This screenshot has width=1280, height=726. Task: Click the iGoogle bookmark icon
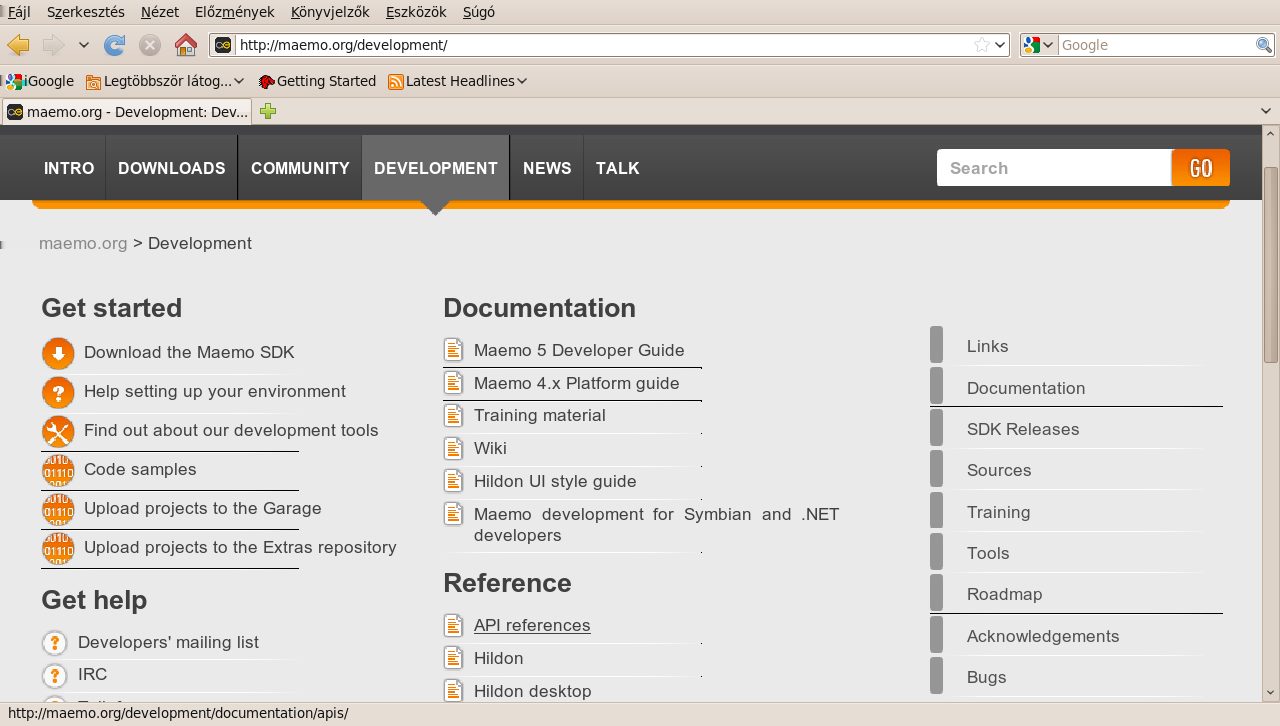tap(14, 81)
